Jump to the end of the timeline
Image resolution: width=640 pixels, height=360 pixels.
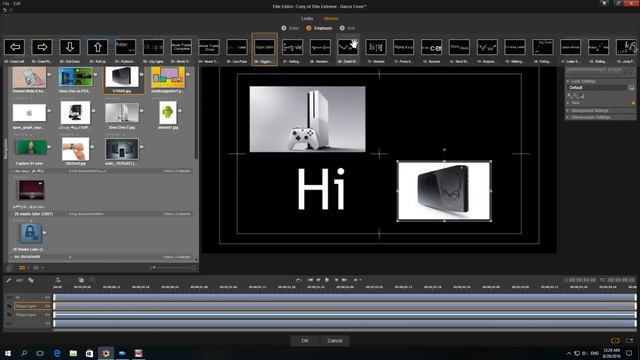[344, 280]
